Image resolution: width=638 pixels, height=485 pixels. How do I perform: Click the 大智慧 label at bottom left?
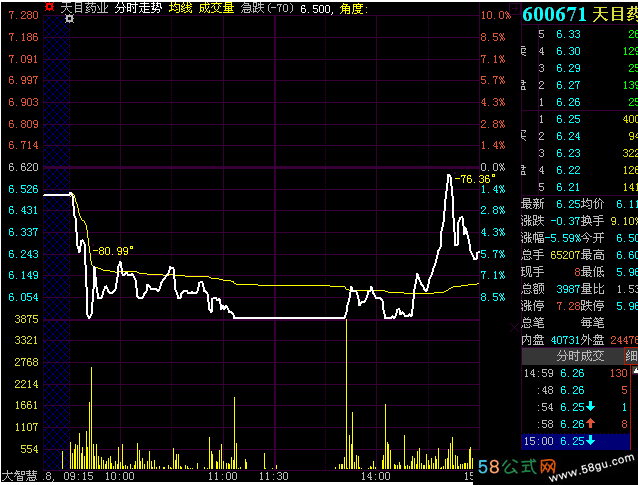(x=19, y=476)
